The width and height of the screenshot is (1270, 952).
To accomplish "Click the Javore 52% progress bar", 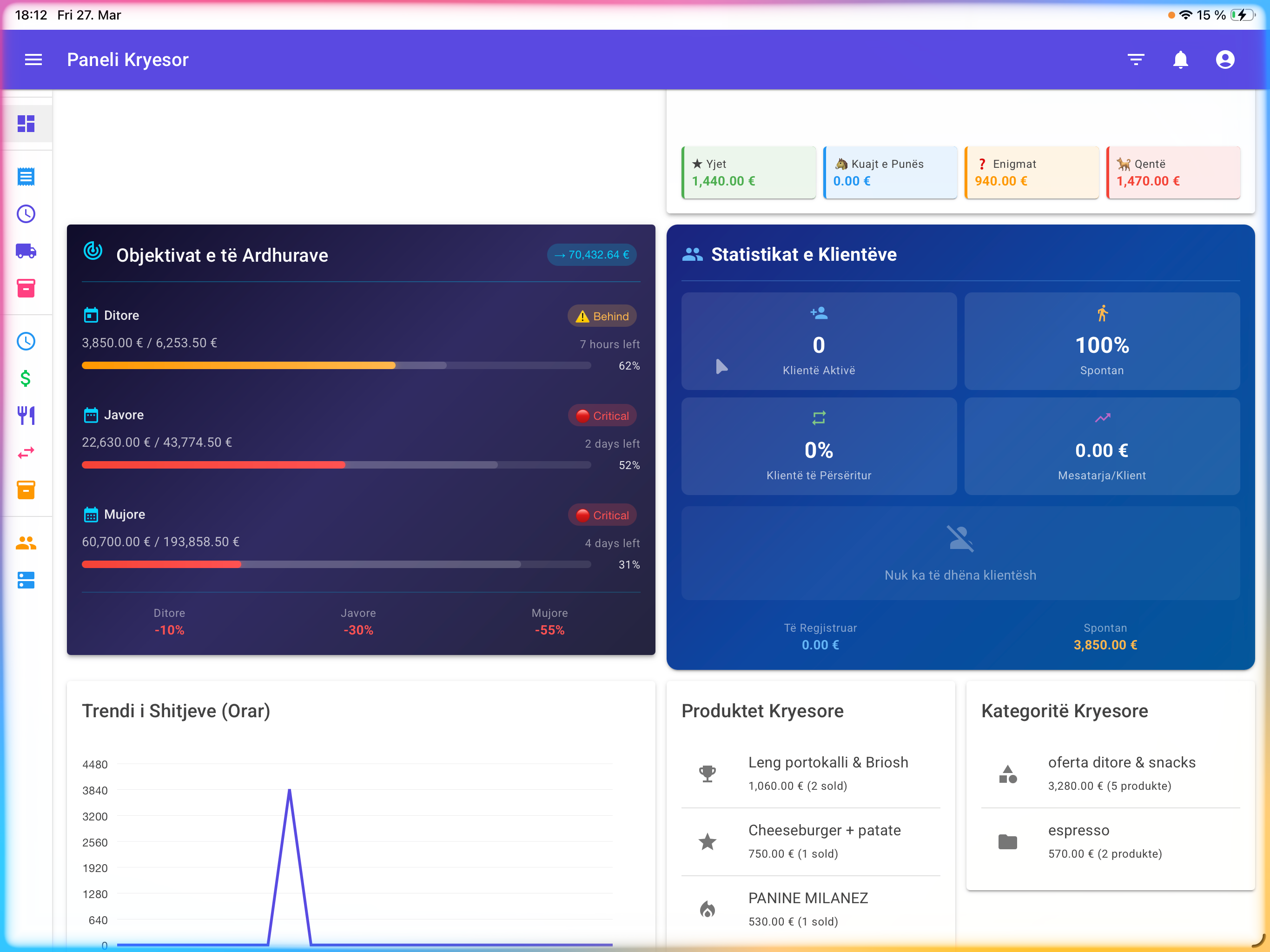I will [x=337, y=465].
